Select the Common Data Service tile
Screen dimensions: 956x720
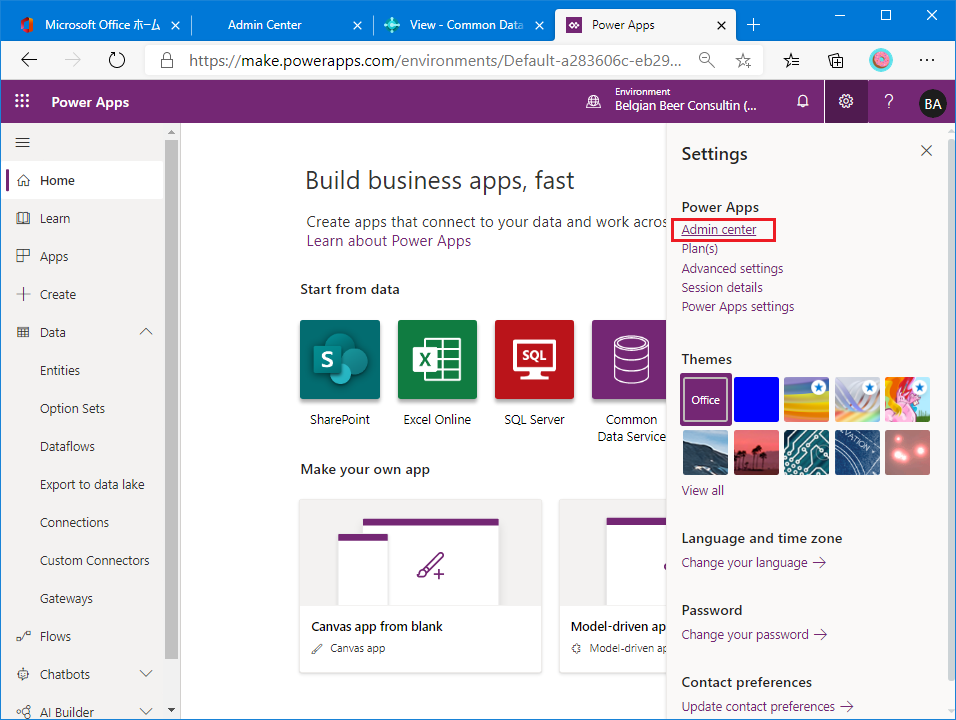click(629, 359)
